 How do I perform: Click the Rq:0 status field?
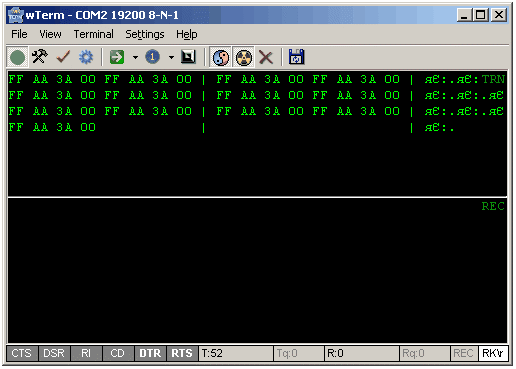pyautogui.click(x=425, y=353)
